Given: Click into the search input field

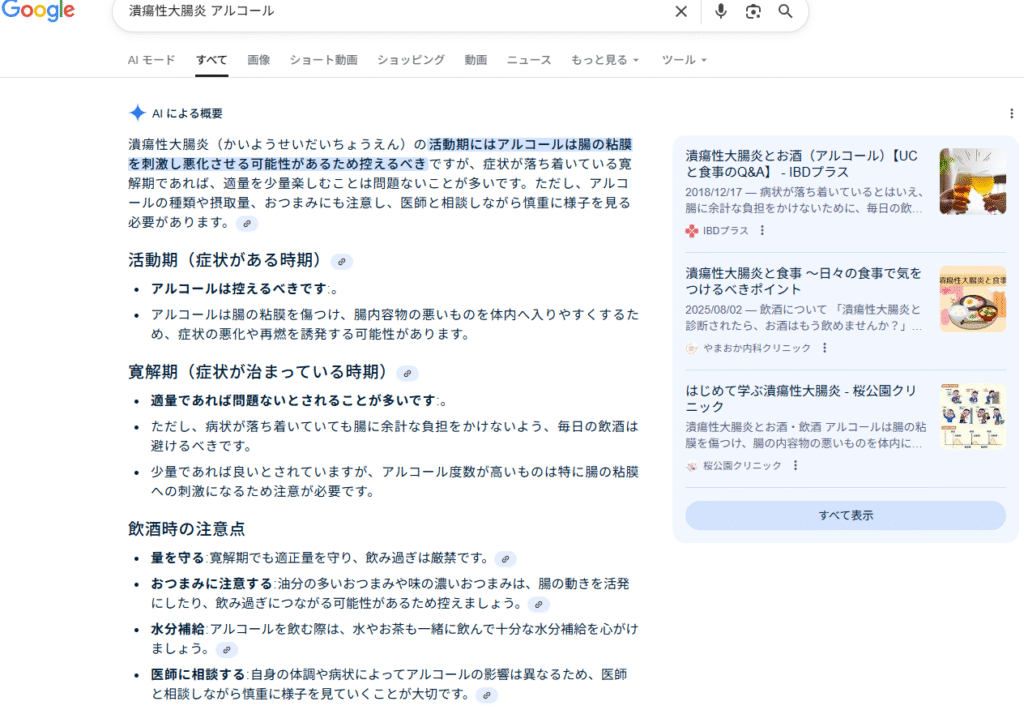Looking at the screenshot, I should coord(400,11).
